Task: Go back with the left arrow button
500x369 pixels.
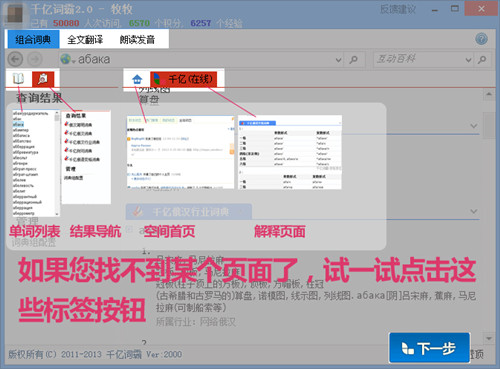Action: coord(15,59)
